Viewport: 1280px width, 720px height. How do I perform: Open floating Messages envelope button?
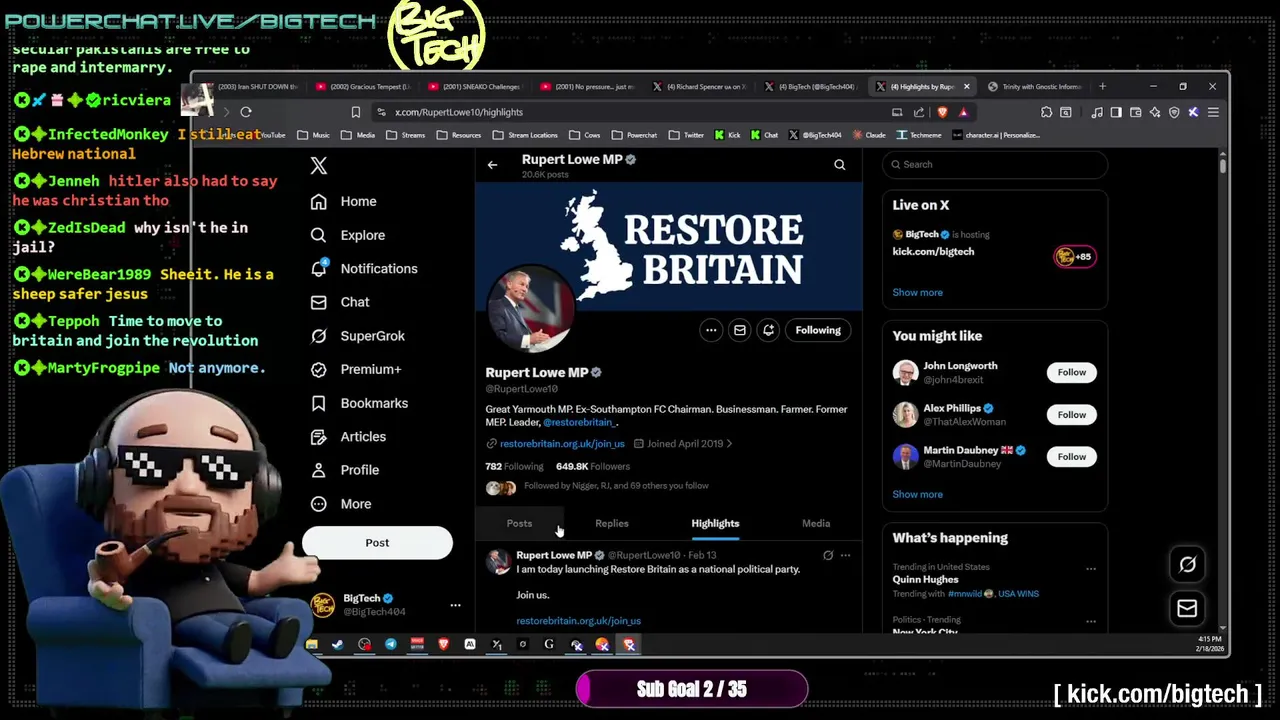click(x=1187, y=609)
